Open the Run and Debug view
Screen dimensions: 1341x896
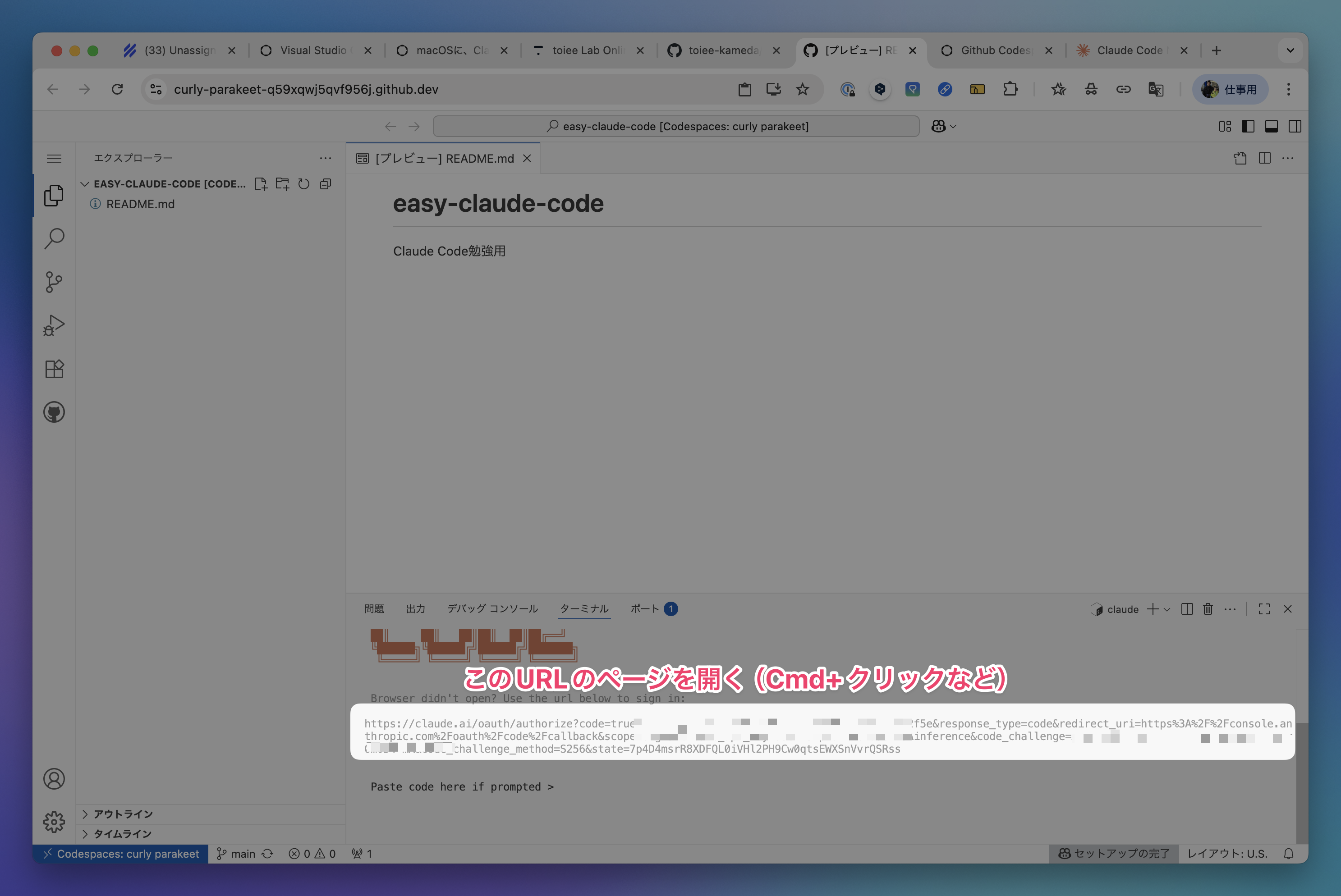coord(54,325)
